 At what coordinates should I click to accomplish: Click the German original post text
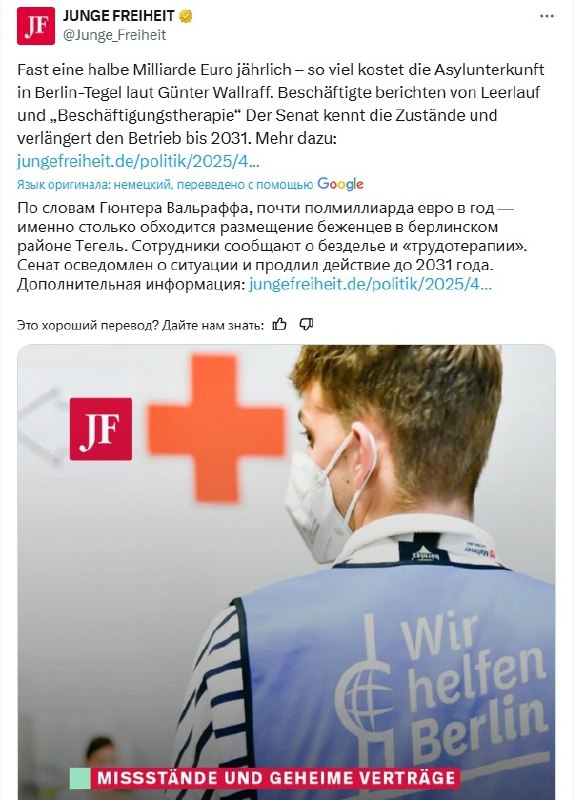pos(281,104)
